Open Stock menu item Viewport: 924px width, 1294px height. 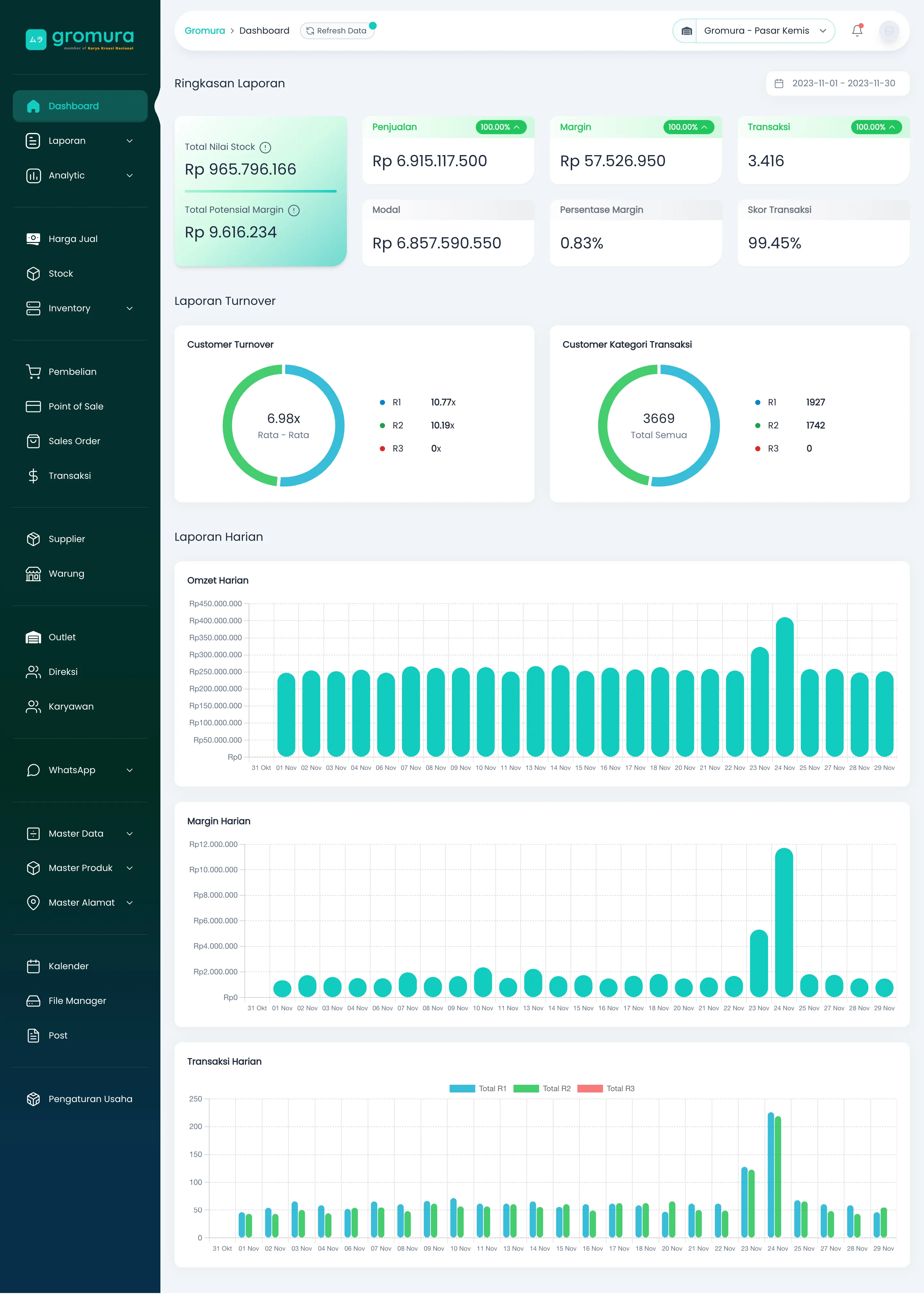80,274
